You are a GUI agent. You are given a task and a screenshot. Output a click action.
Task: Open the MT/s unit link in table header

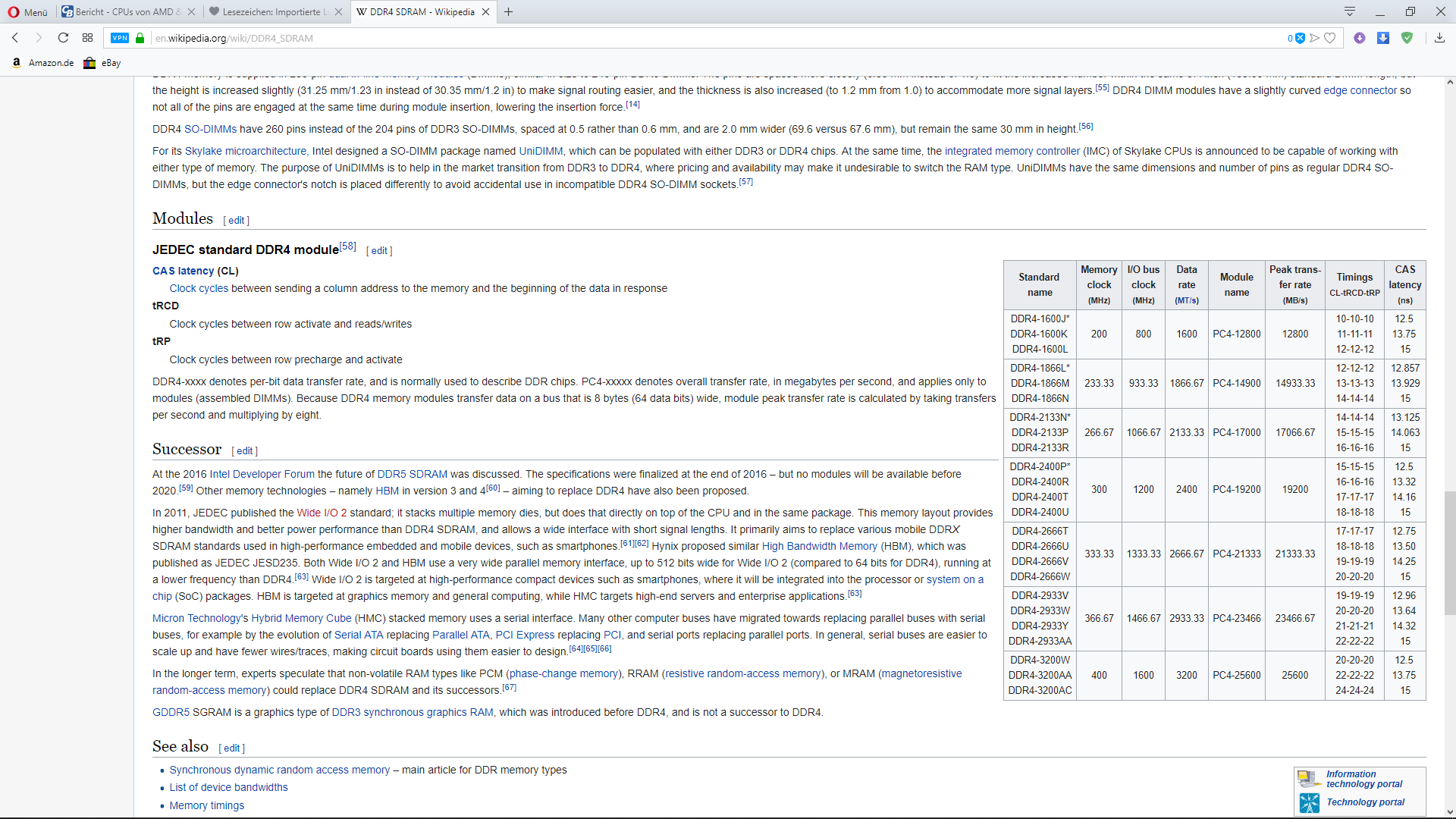pyautogui.click(x=1187, y=300)
